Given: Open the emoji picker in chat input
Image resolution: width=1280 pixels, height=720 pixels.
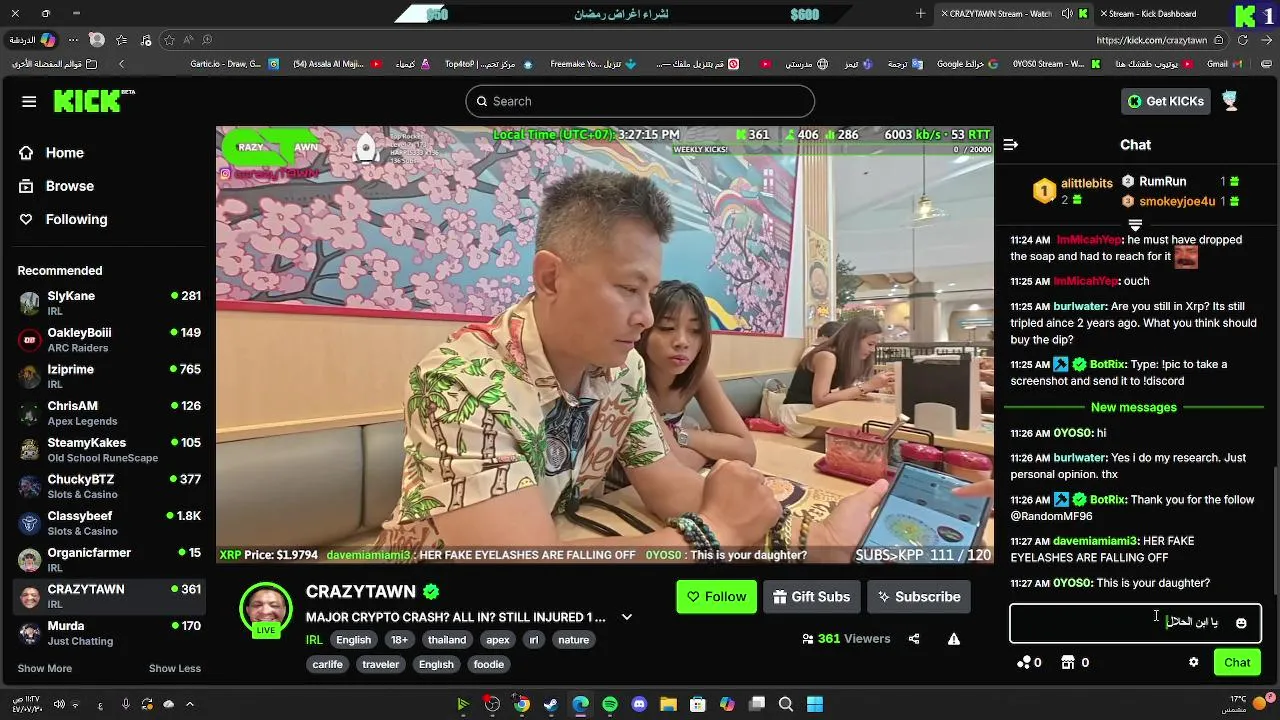Looking at the screenshot, I should point(1241,623).
